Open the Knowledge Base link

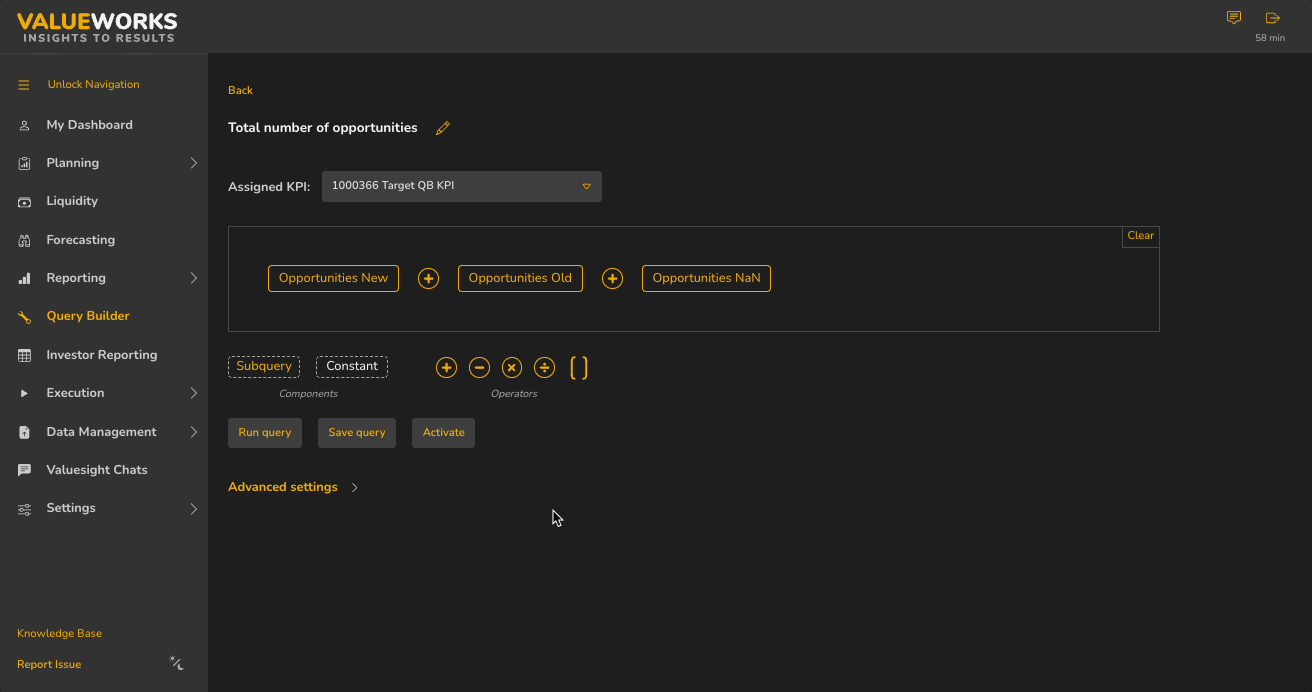pos(59,633)
